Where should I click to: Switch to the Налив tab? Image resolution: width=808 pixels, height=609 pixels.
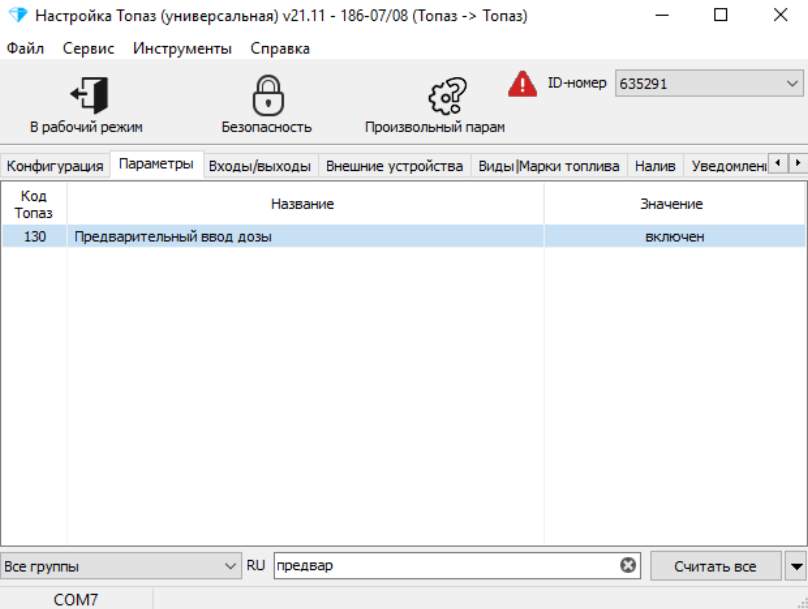tap(655, 166)
